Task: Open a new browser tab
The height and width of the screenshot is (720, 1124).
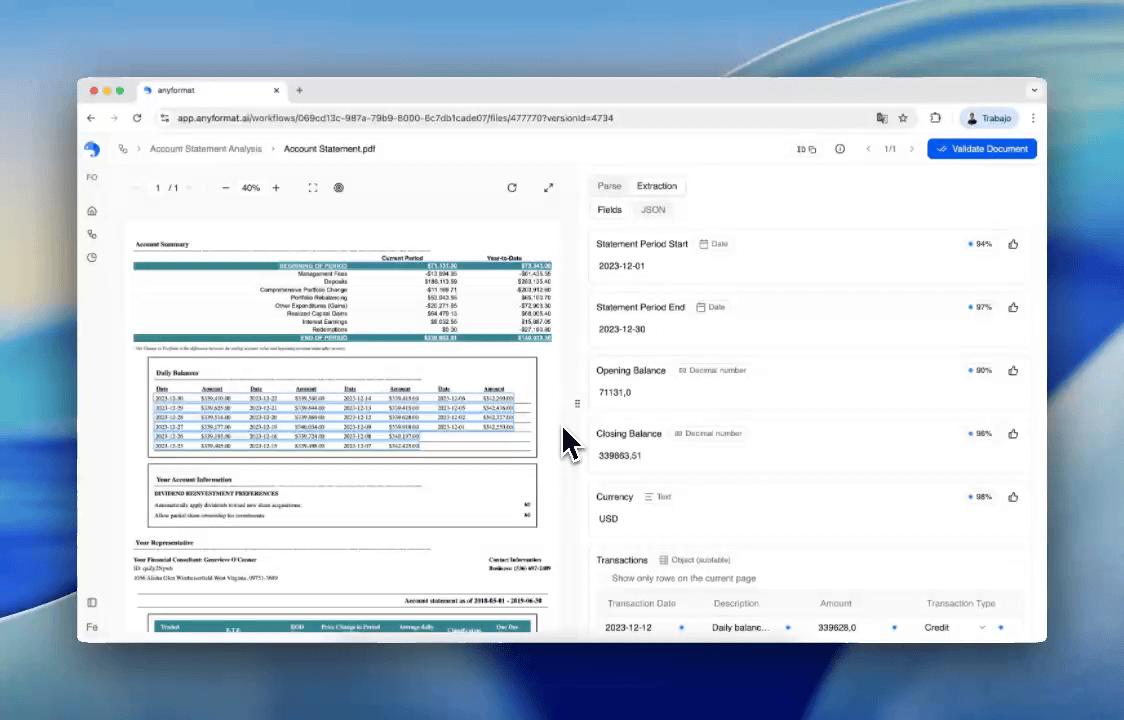Action: coord(300,90)
